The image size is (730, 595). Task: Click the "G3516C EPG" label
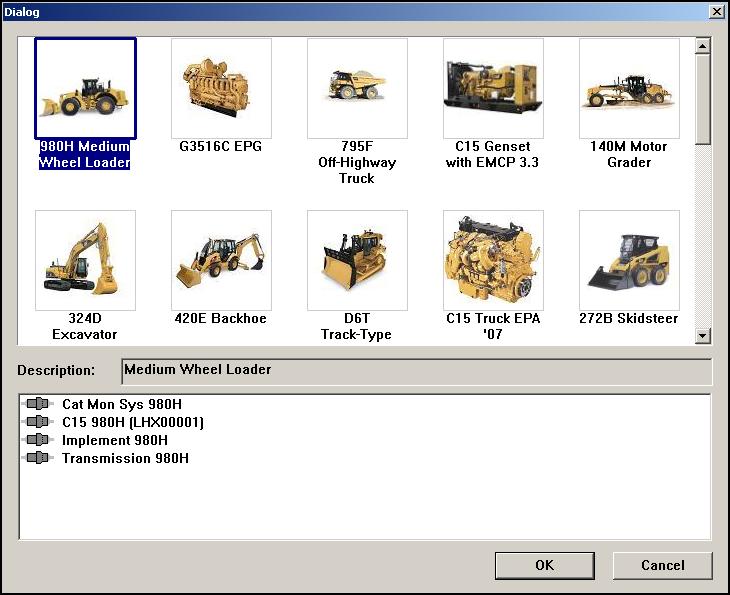pos(221,146)
